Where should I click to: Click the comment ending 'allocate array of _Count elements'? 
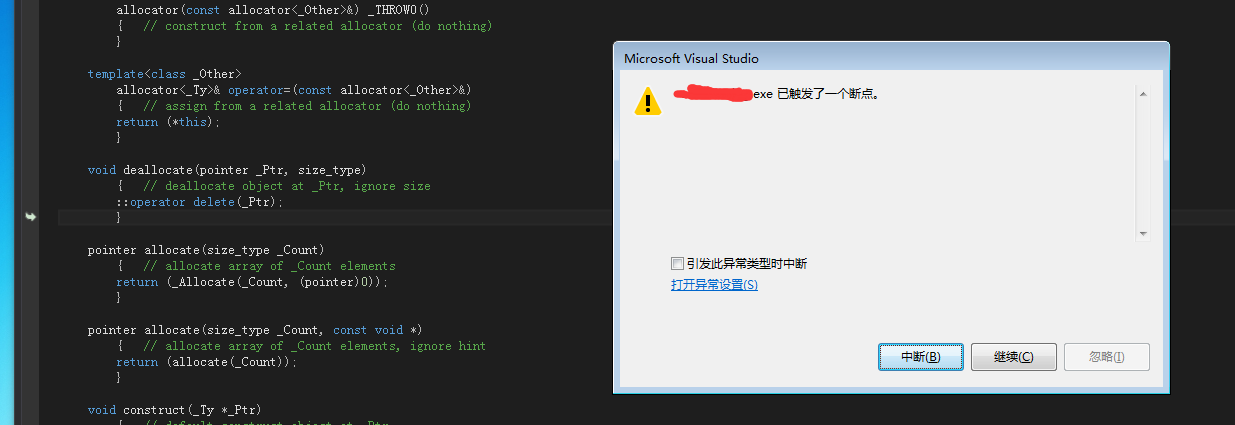click(269, 266)
